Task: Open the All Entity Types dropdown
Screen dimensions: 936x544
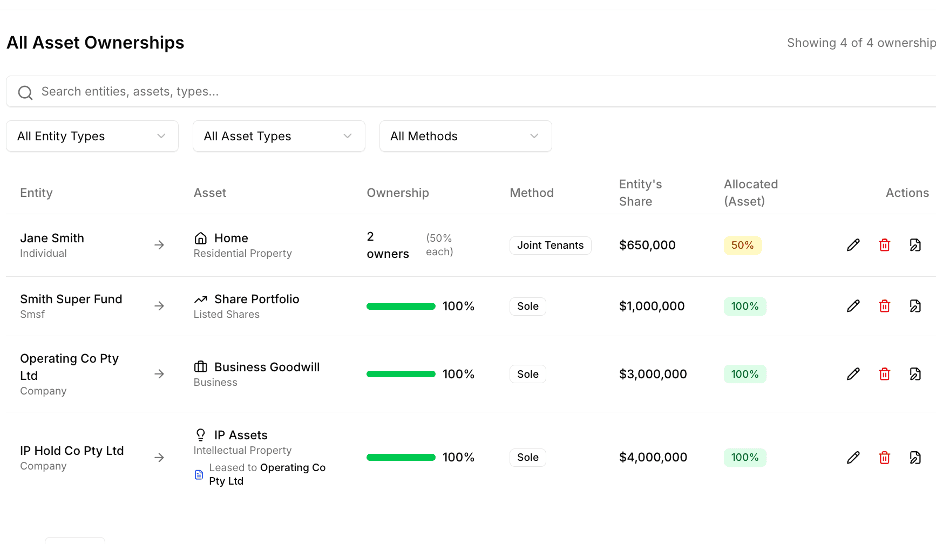Action: (93, 136)
